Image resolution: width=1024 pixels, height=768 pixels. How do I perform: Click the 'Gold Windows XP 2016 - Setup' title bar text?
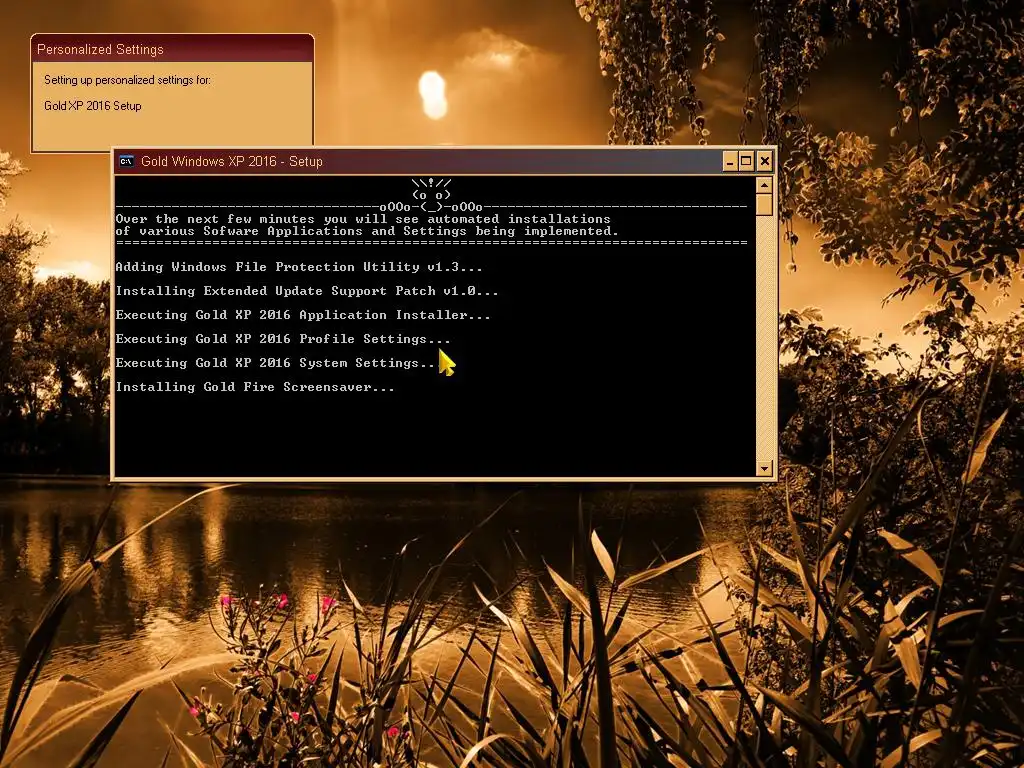click(x=232, y=161)
